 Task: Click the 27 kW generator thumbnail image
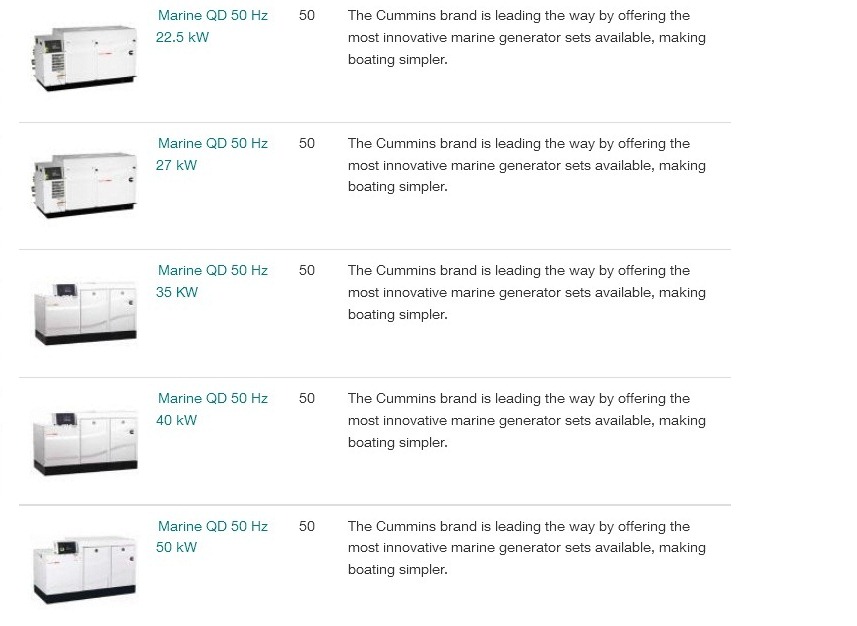click(x=85, y=185)
